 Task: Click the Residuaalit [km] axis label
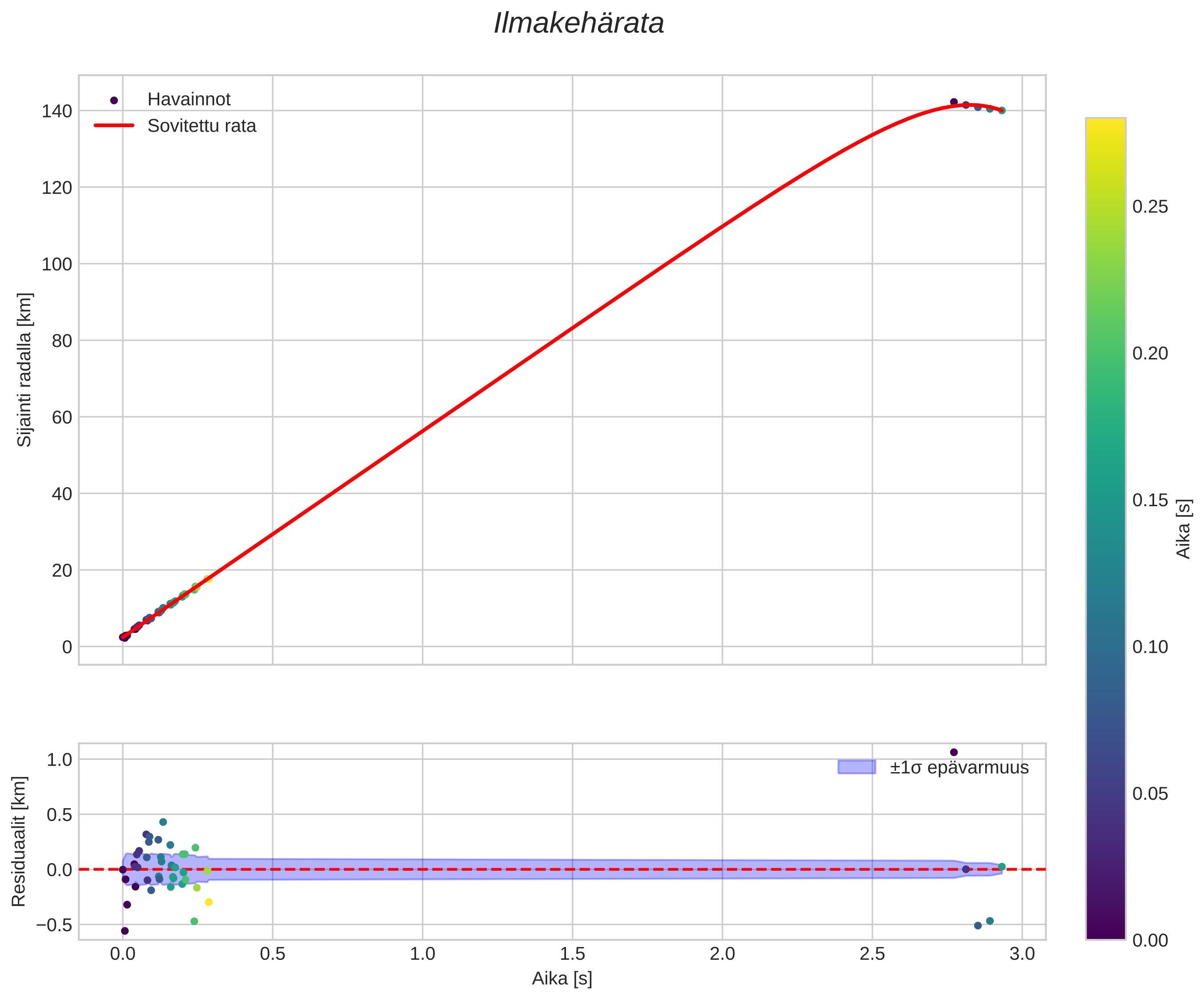[19, 841]
